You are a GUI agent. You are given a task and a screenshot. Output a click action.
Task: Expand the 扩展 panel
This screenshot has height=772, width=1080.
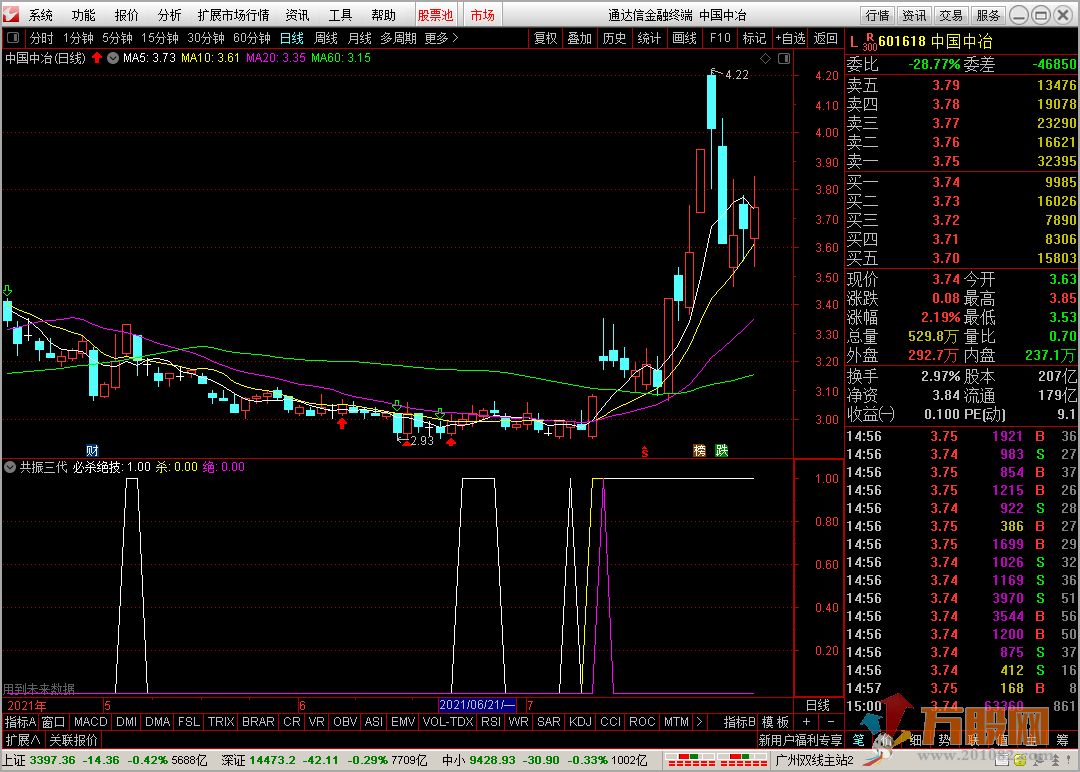pyautogui.click(x=23, y=740)
